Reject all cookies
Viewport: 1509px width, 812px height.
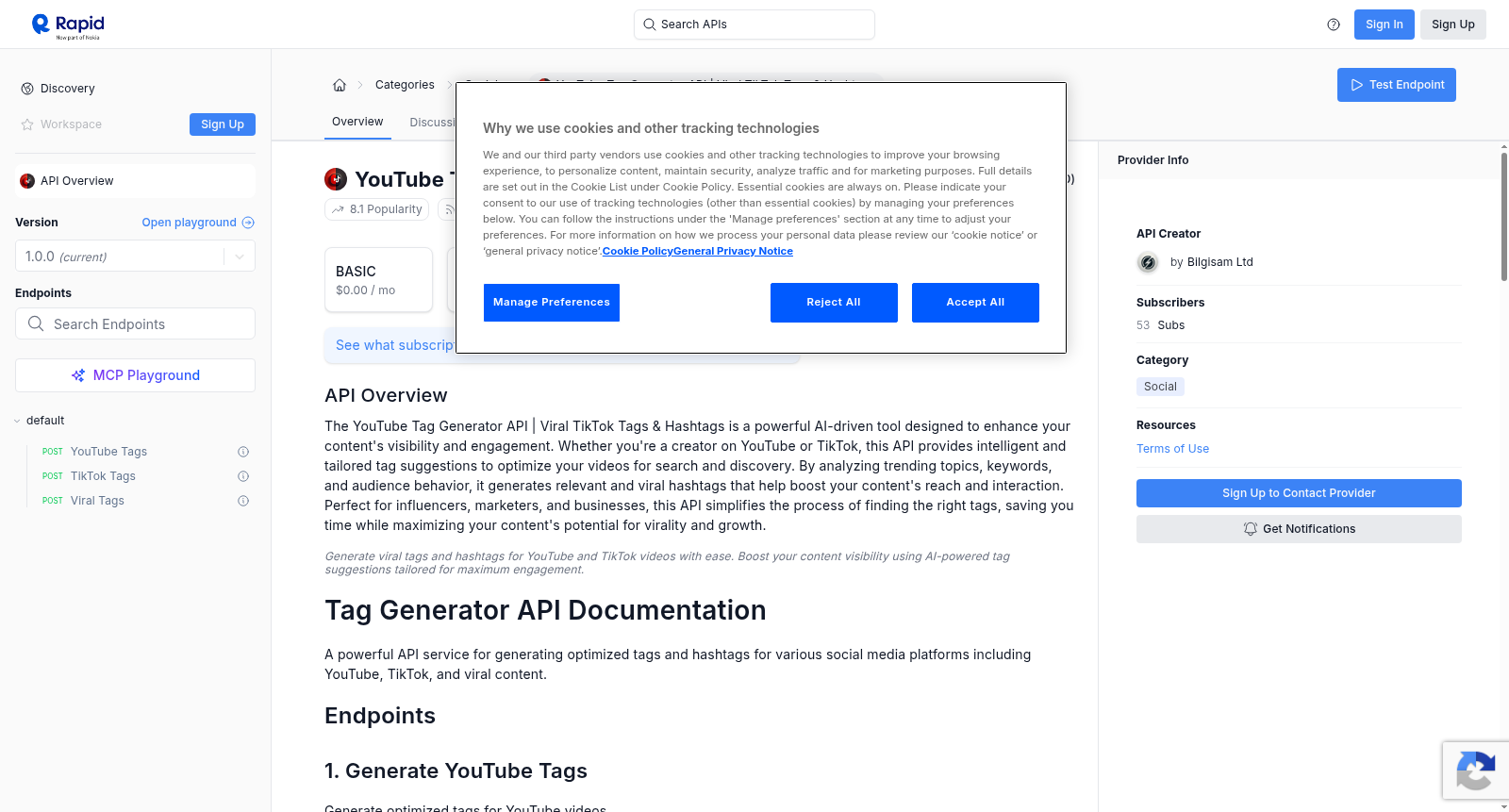(834, 303)
